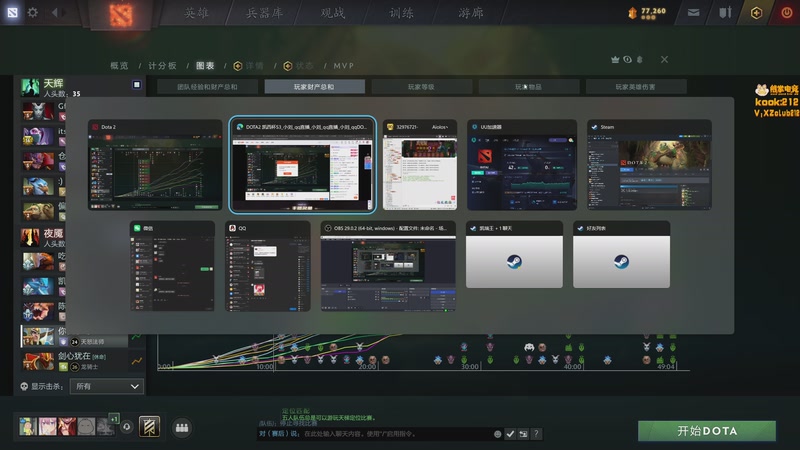Open the armory shield icon top right
The height and width of the screenshot is (450, 800).
725,12
